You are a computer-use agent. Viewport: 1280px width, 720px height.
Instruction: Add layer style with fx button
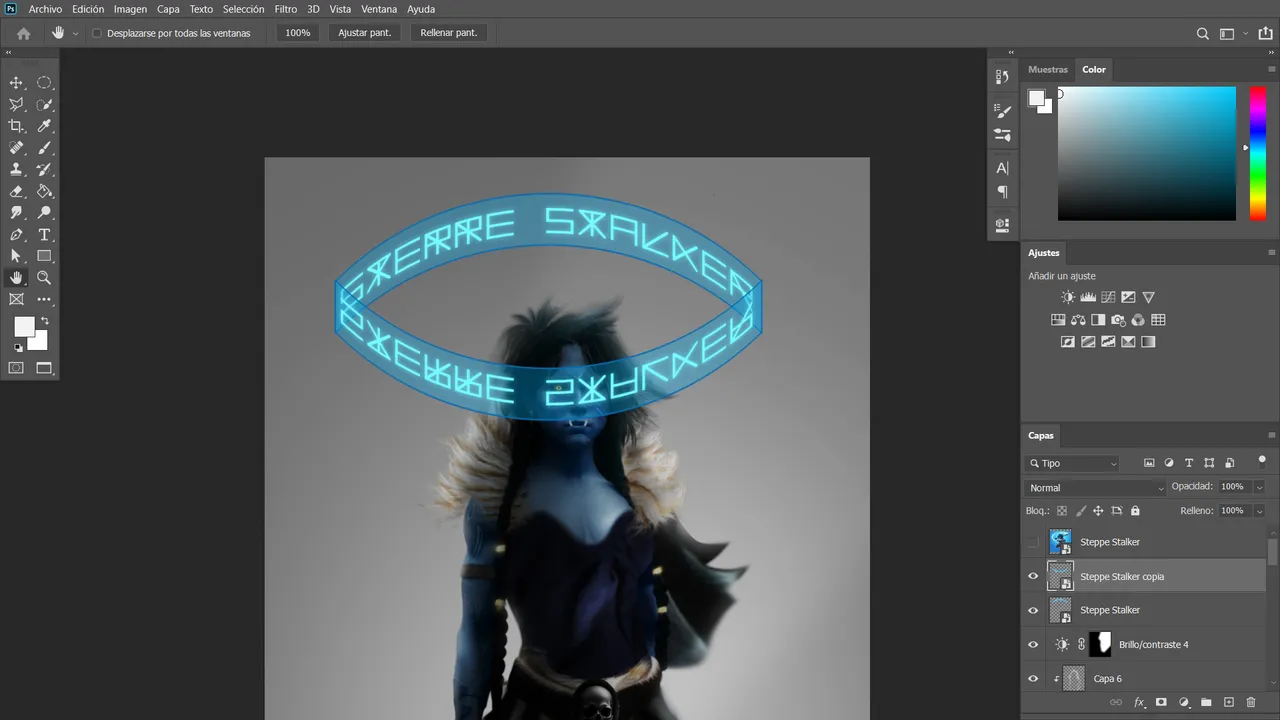click(1139, 703)
